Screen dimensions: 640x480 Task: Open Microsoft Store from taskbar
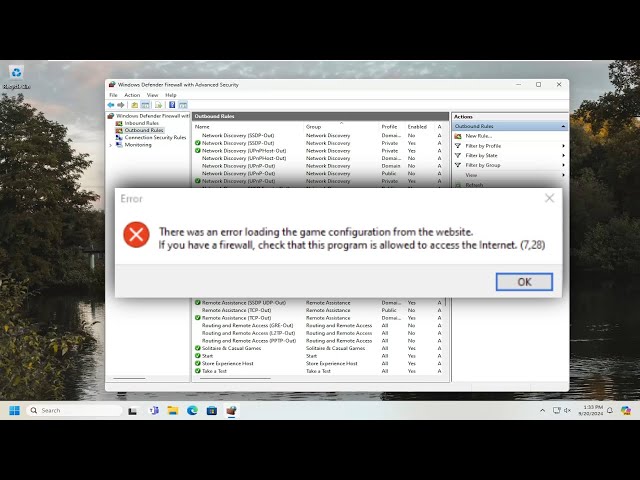212,411
